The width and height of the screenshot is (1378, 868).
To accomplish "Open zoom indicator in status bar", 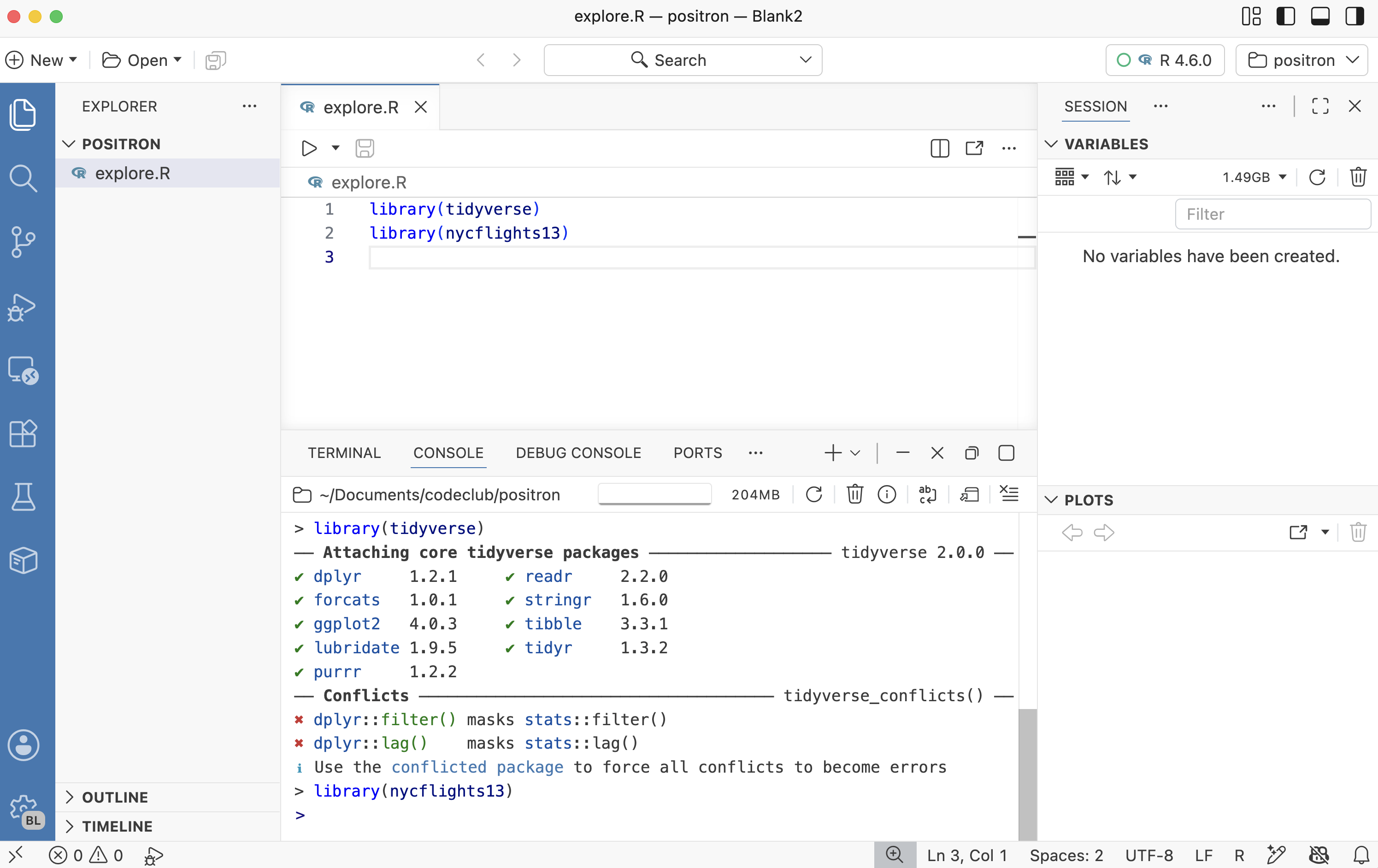I will 895,855.
